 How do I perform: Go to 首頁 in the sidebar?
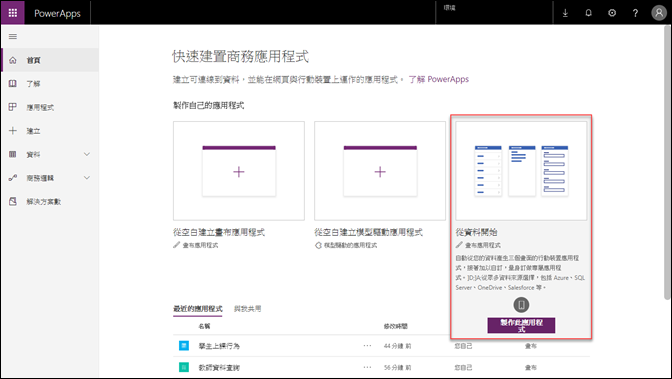33,60
